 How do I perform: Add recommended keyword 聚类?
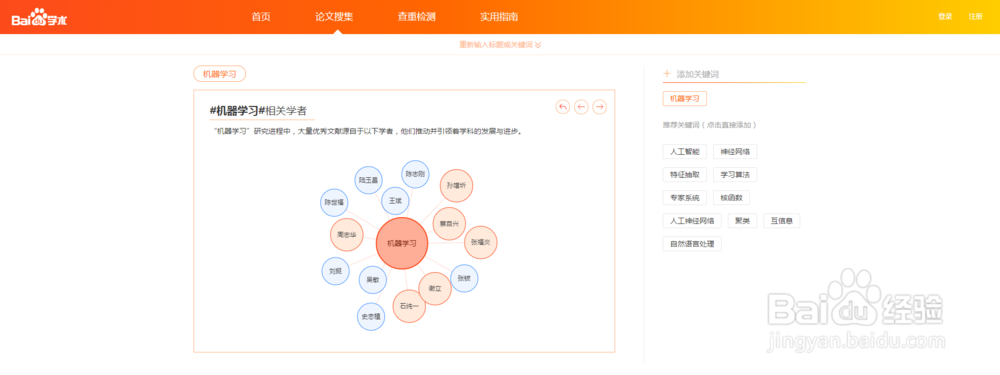coord(742,221)
